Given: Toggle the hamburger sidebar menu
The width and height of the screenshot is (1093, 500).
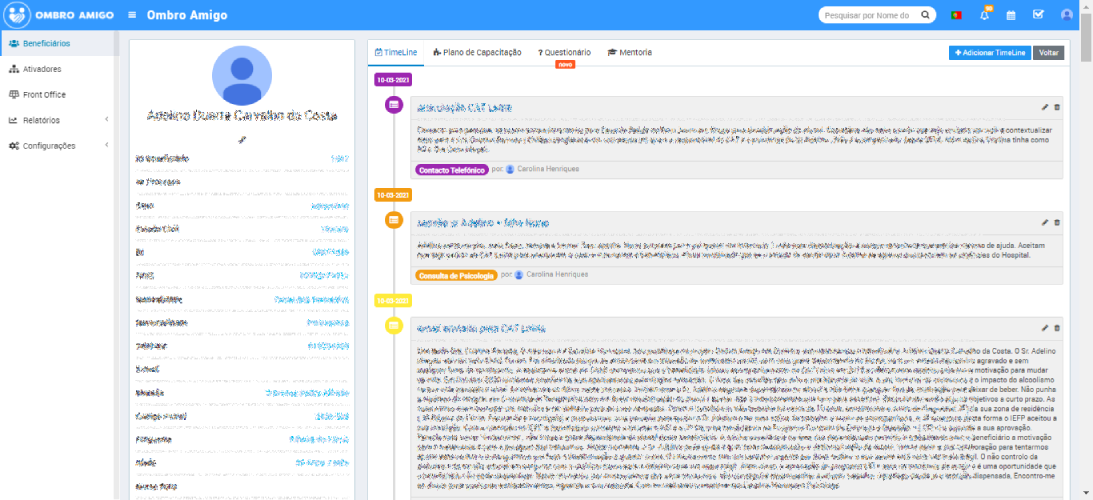Looking at the screenshot, I should 133,15.
